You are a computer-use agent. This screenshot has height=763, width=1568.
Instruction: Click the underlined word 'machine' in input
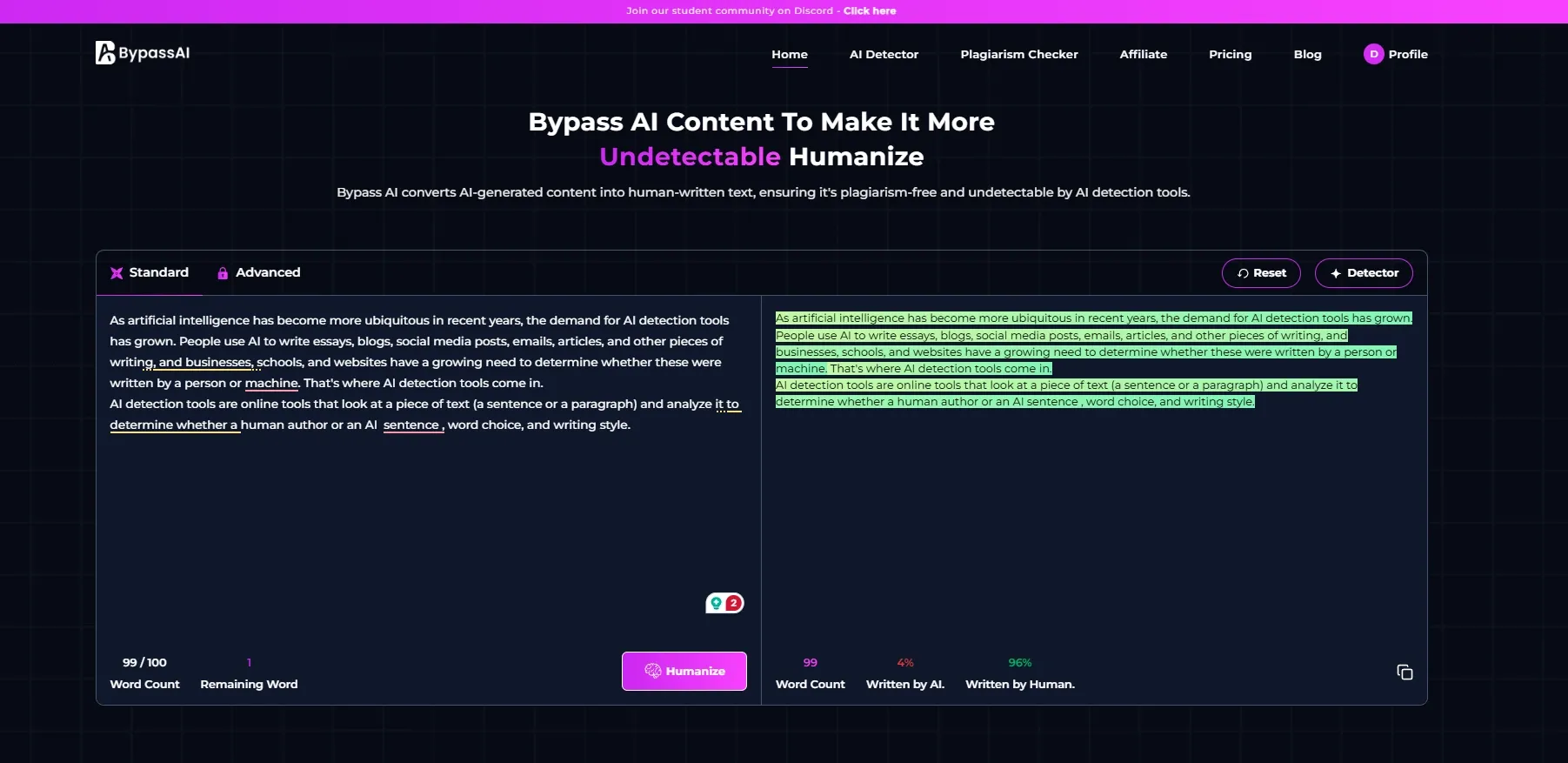[271, 383]
